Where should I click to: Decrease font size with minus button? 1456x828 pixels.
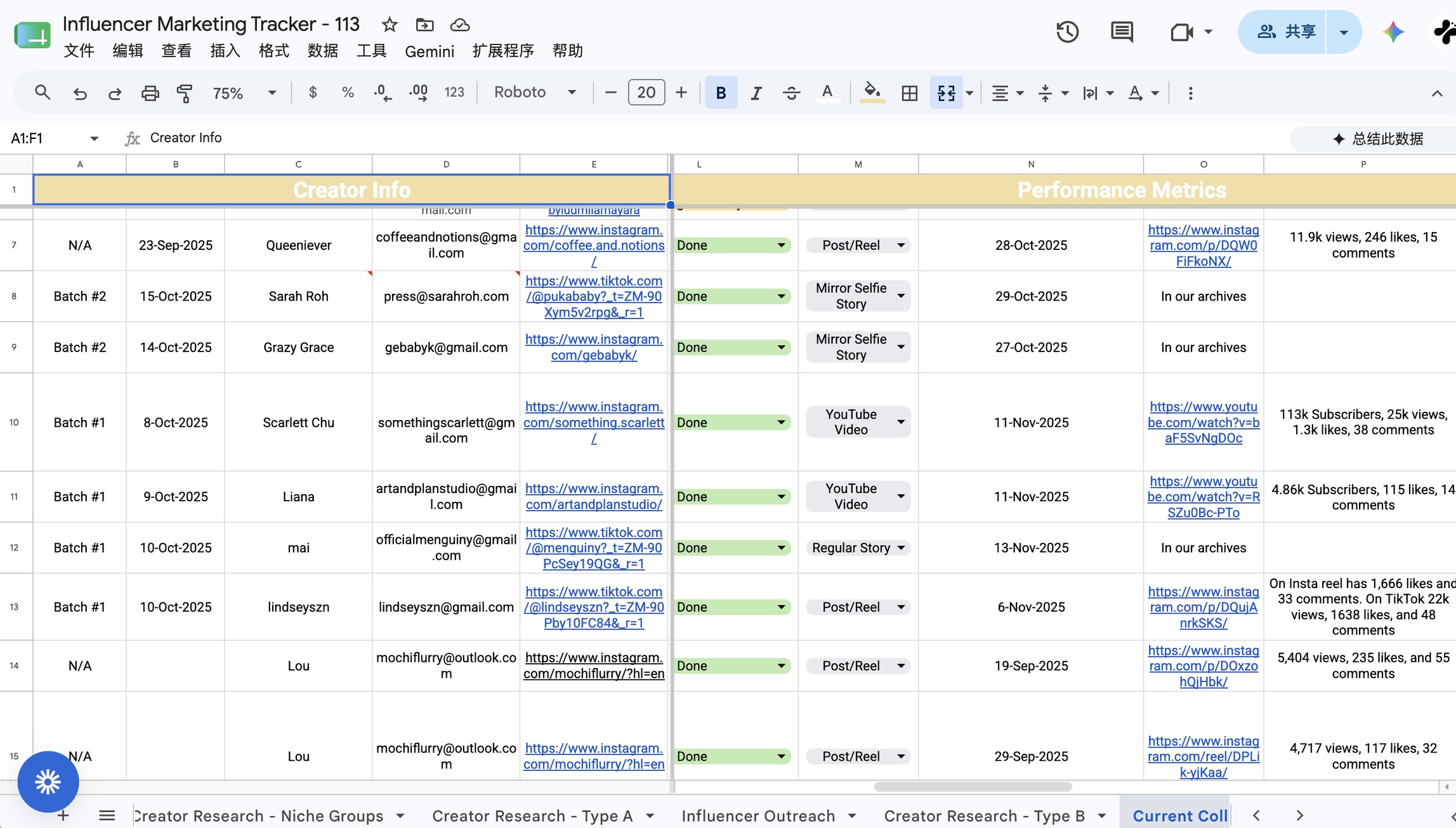(610, 93)
